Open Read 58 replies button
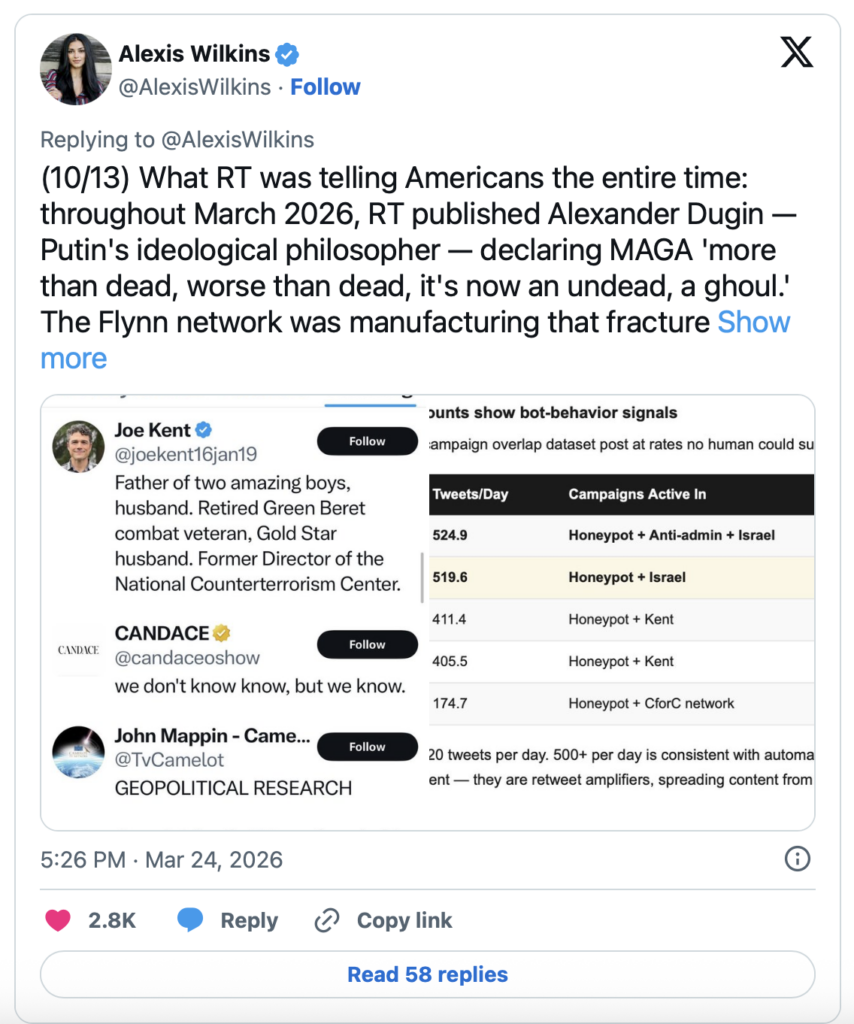This screenshot has width=854, height=1024. coord(427,974)
